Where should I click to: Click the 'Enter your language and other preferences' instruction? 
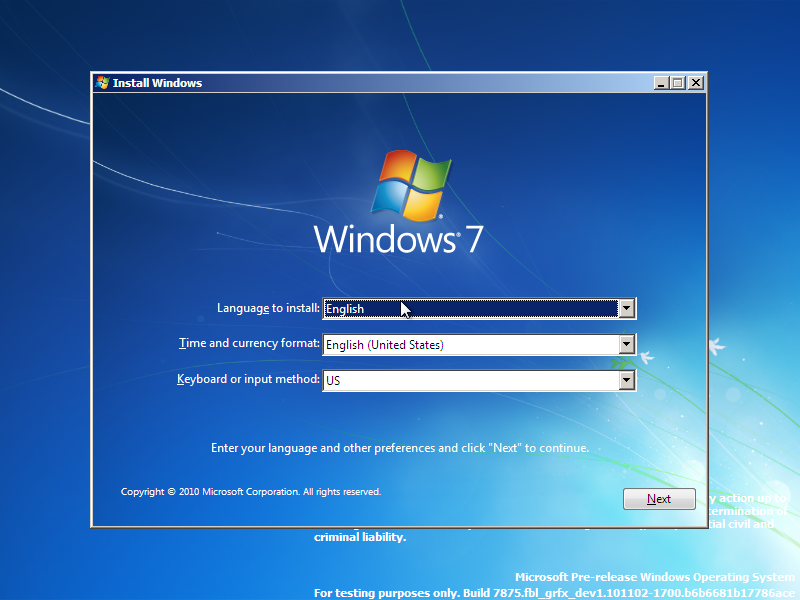400,448
